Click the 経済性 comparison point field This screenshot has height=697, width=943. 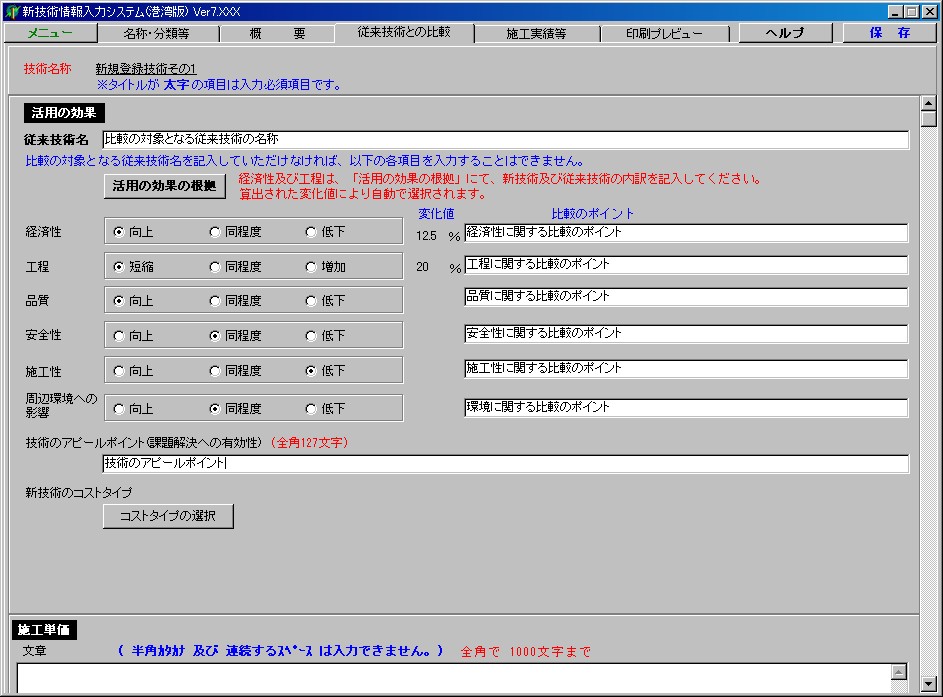(685, 232)
